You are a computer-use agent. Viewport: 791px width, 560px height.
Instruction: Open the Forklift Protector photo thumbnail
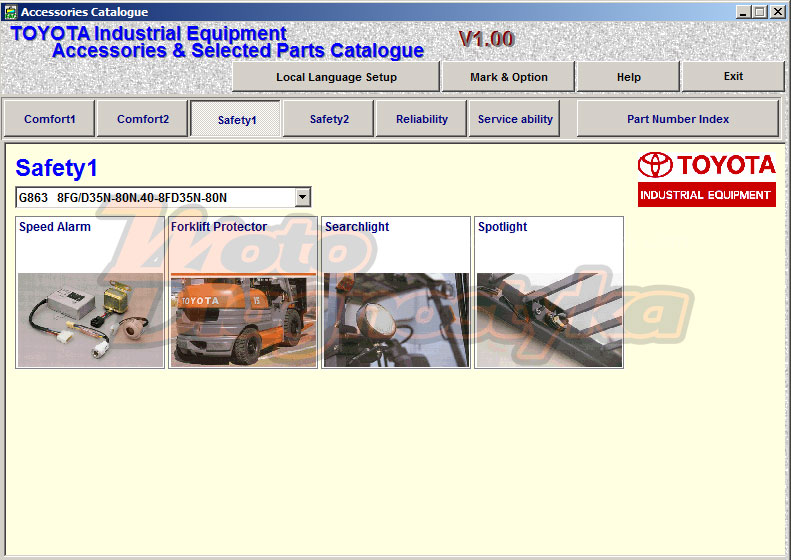tap(243, 320)
